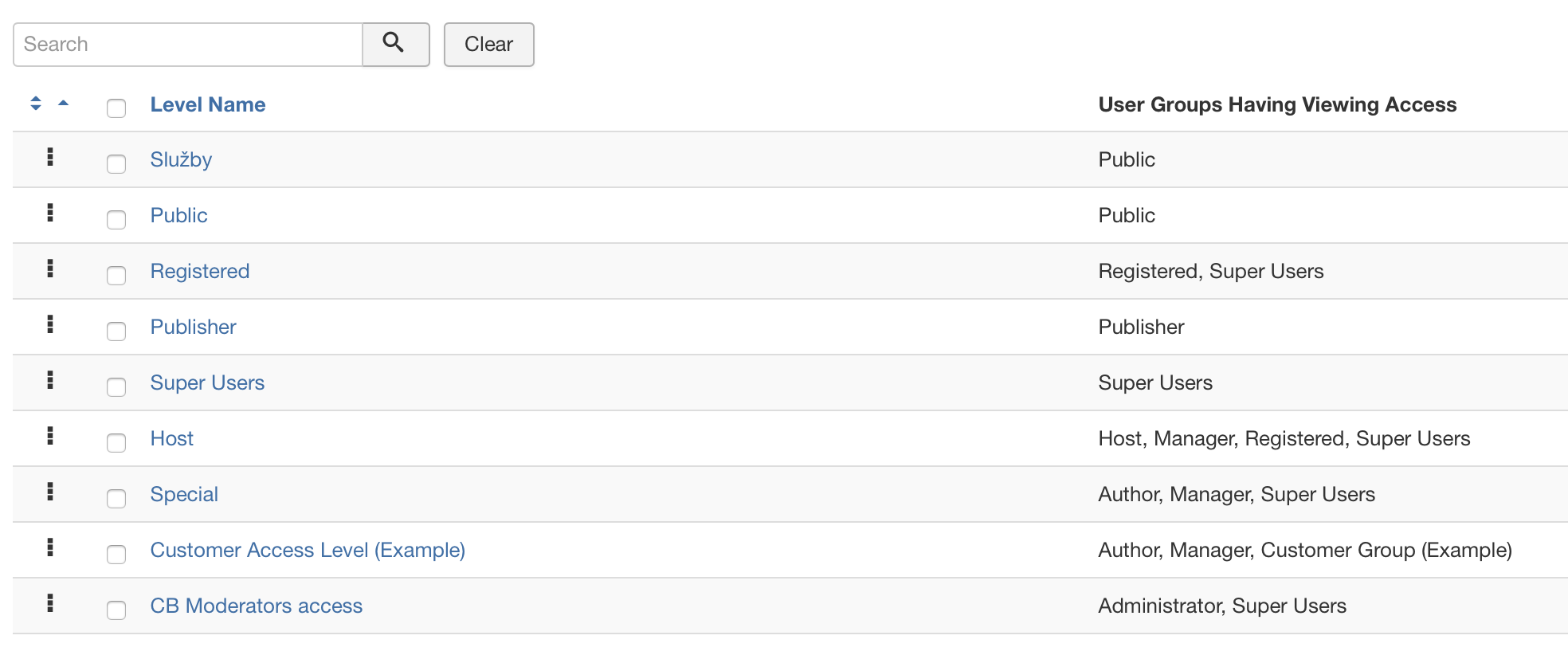Image resolution: width=1568 pixels, height=655 pixels.
Task: Click drag handle beside Publisher row
Action: tap(50, 324)
